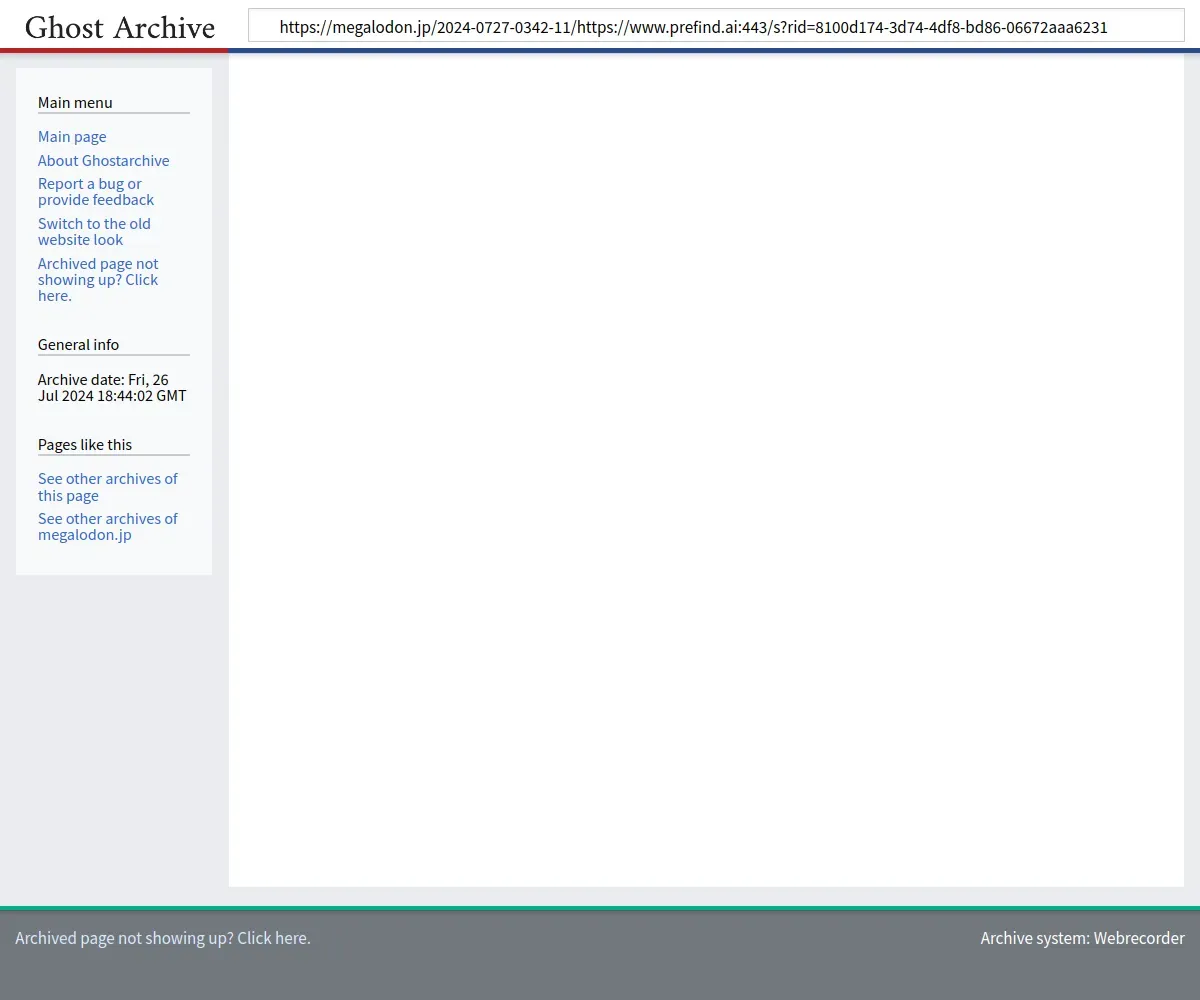Open the Main page link

click(x=72, y=137)
